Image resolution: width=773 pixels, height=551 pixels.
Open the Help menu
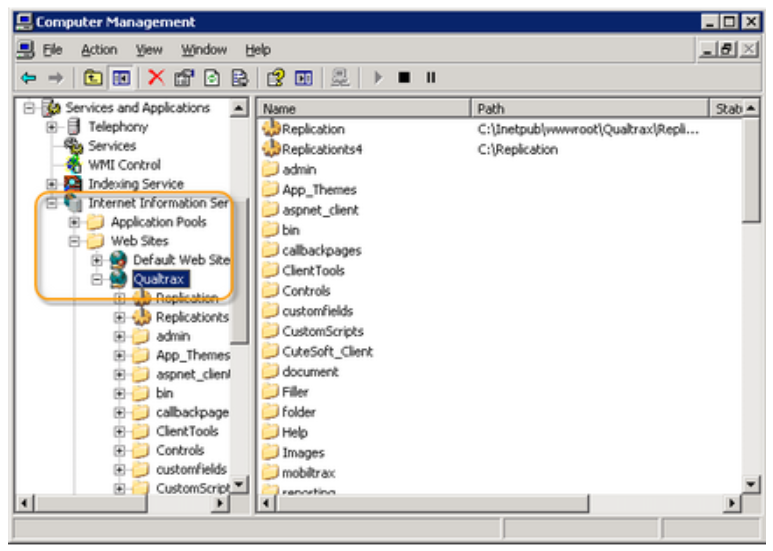(258, 50)
